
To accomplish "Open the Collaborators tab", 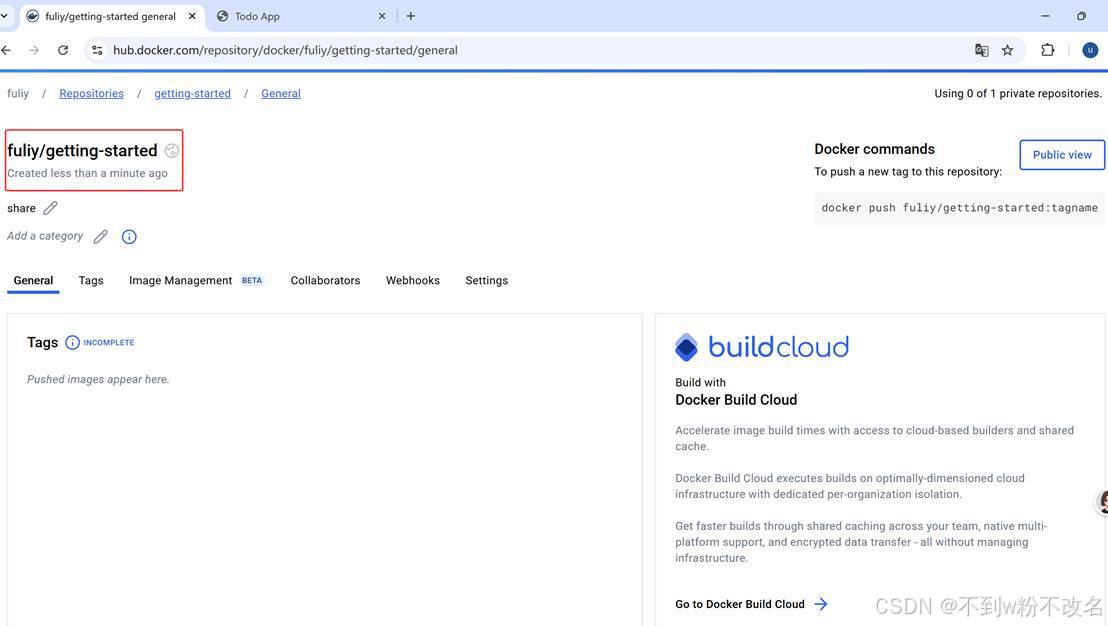I will tap(325, 280).
